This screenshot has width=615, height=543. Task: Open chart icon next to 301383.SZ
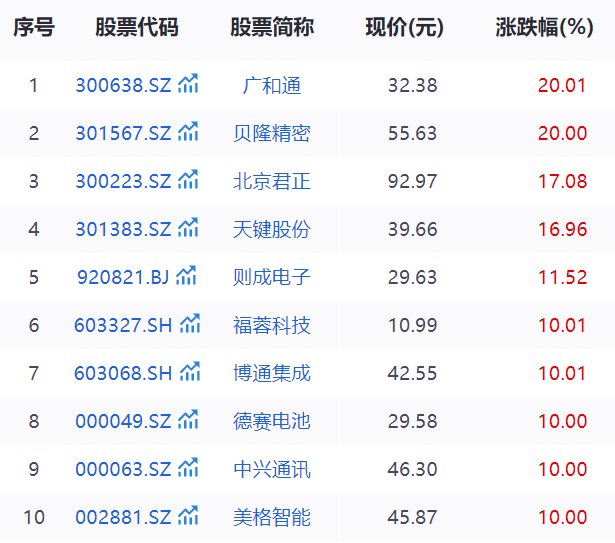coord(188,228)
